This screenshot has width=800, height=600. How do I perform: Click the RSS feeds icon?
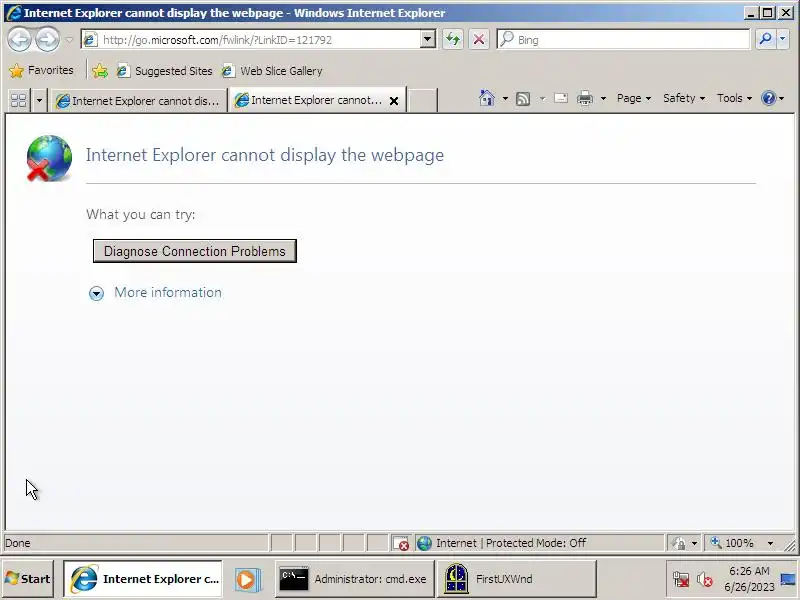click(523, 98)
